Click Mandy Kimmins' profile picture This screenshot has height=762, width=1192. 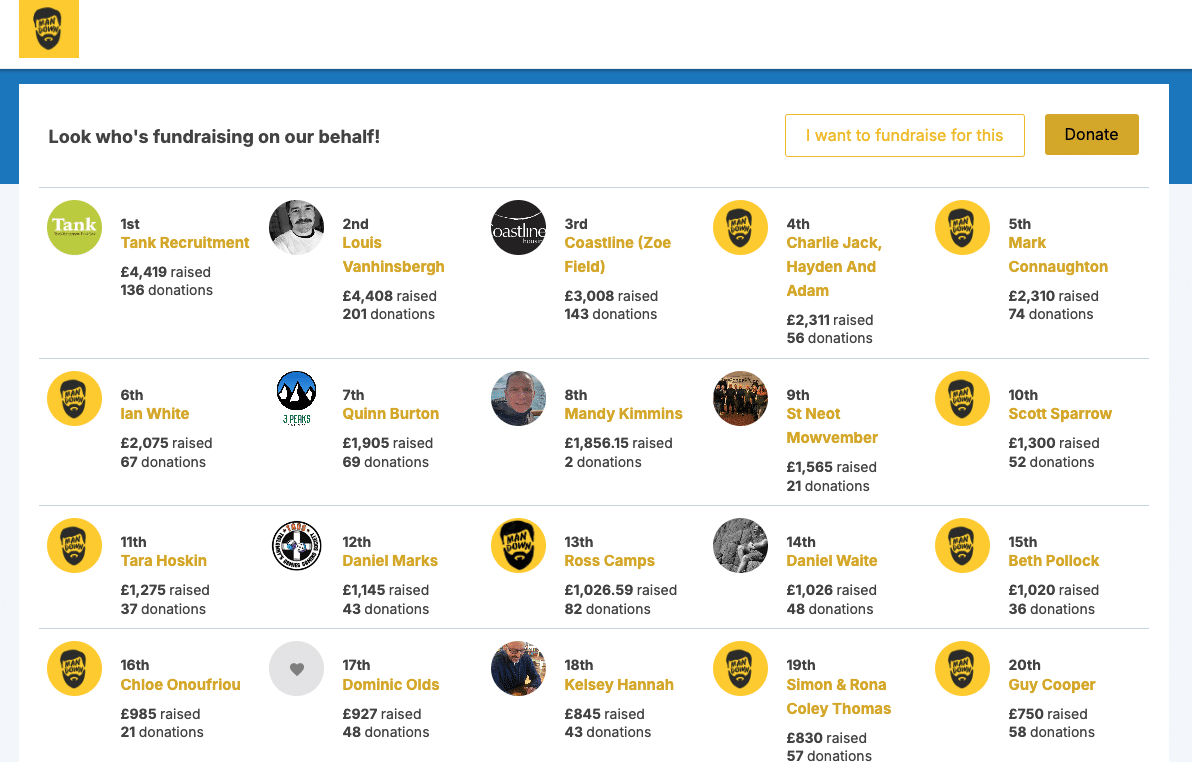[518, 398]
